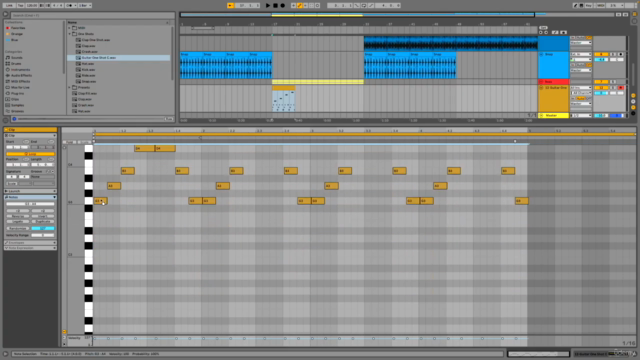
Task: Open the Samples category
Action: (x=18, y=105)
